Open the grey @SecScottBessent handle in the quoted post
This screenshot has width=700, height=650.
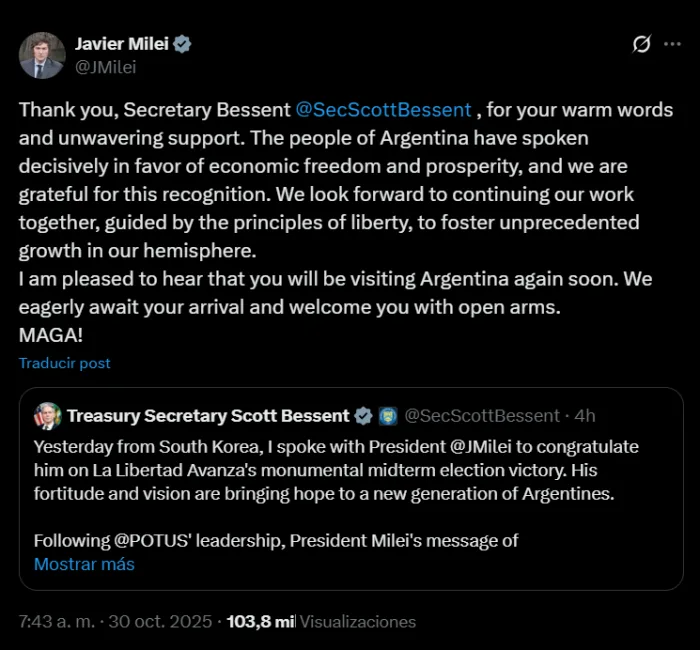[x=482, y=416]
